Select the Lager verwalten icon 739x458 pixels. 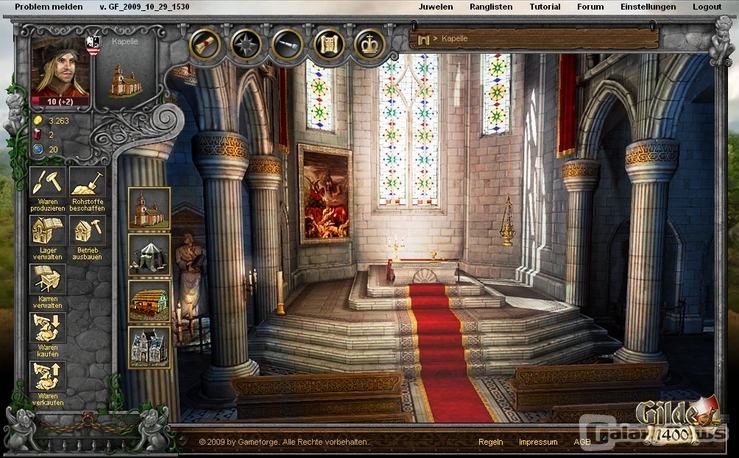click(x=47, y=233)
